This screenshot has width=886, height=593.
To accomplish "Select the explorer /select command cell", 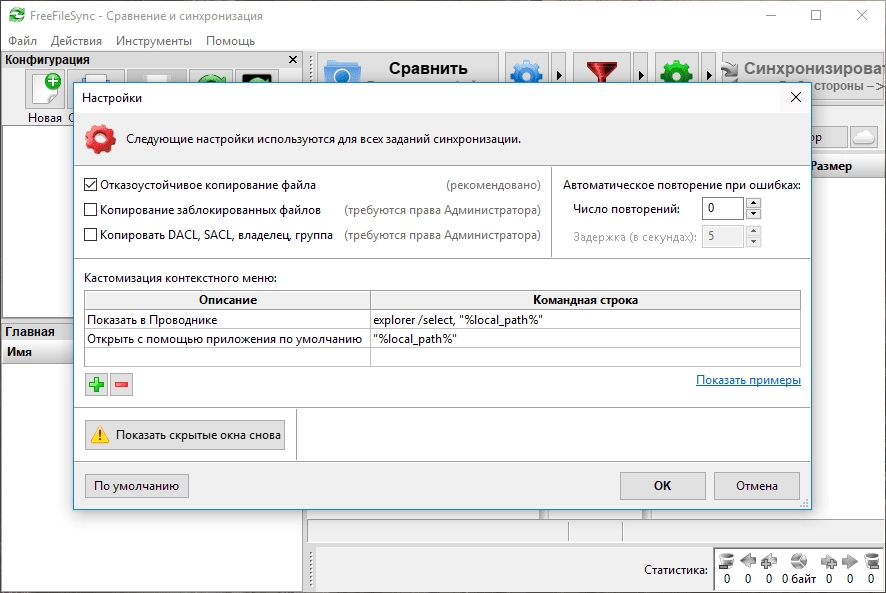I will tap(585, 319).
